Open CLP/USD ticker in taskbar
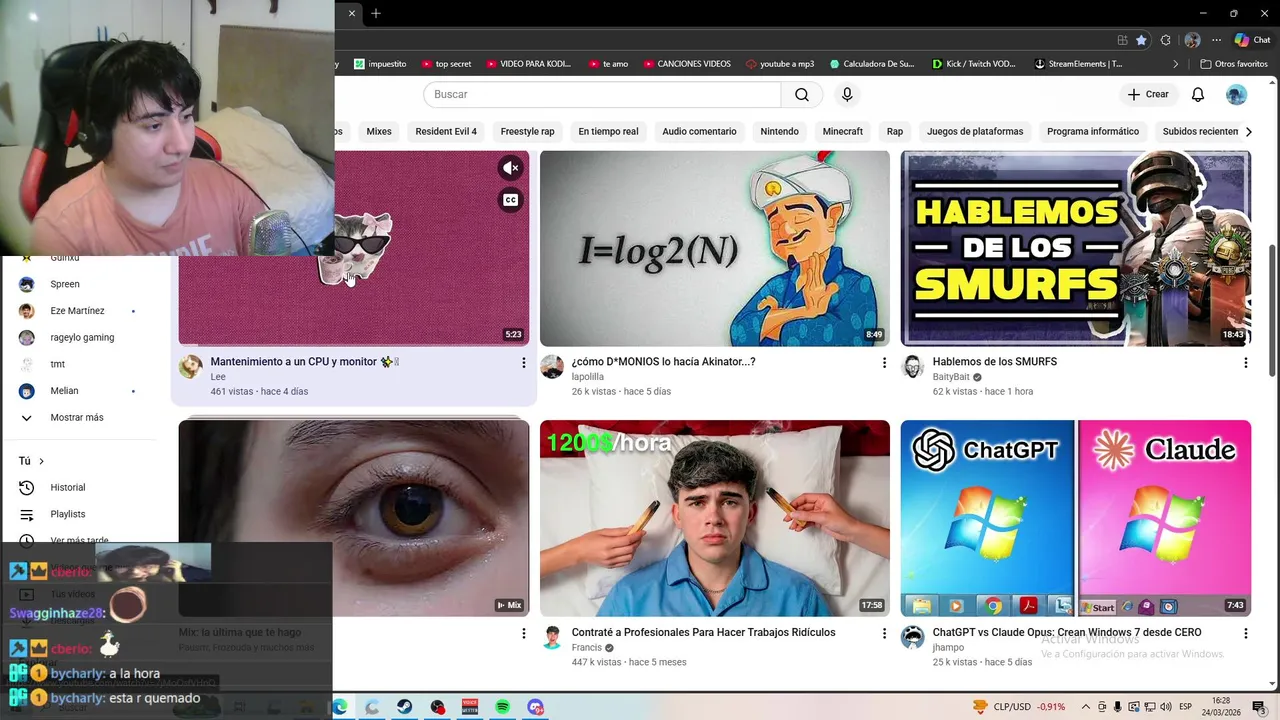 tap(1019, 707)
